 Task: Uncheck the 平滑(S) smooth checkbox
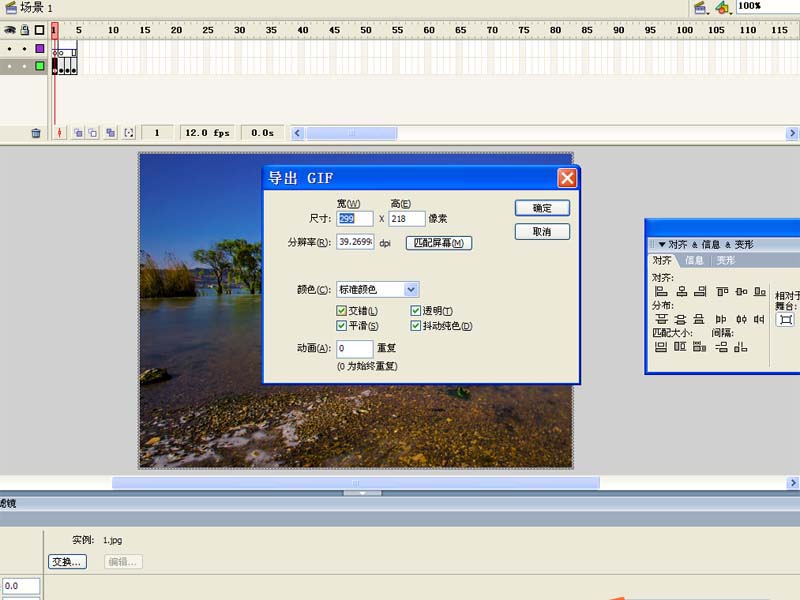[341, 326]
